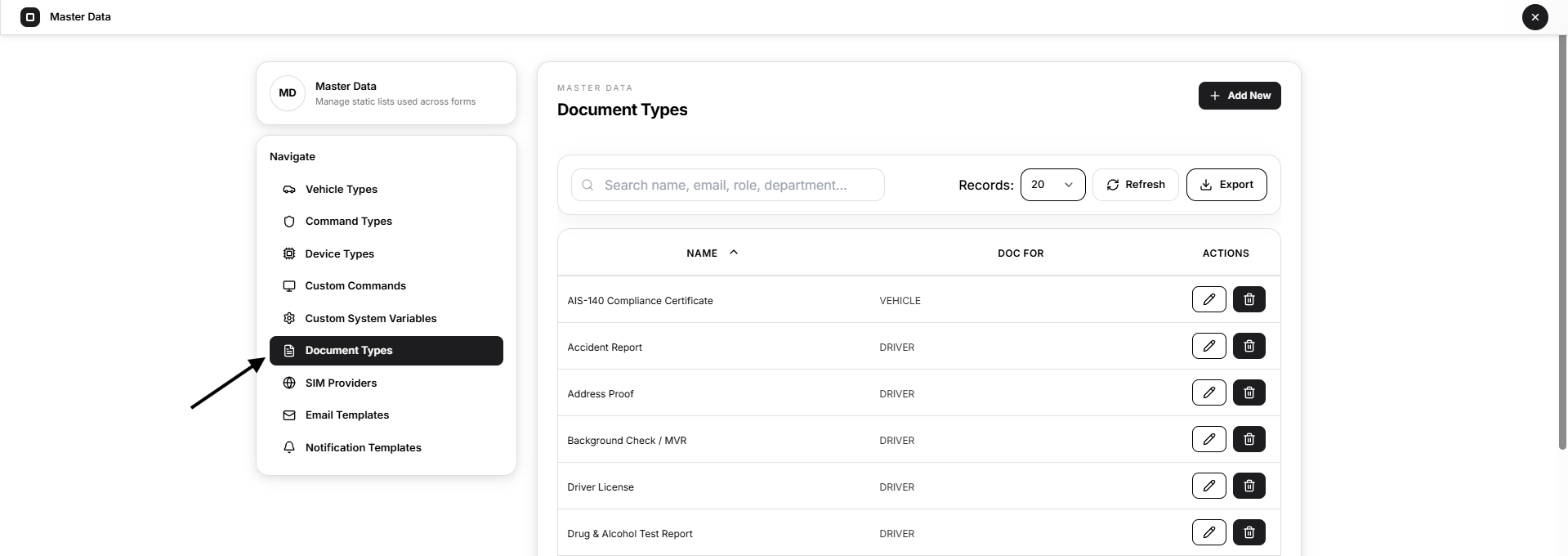Image resolution: width=1568 pixels, height=556 pixels.
Task: Select the 'Accident Report' name cell
Action: click(x=605, y=347)
